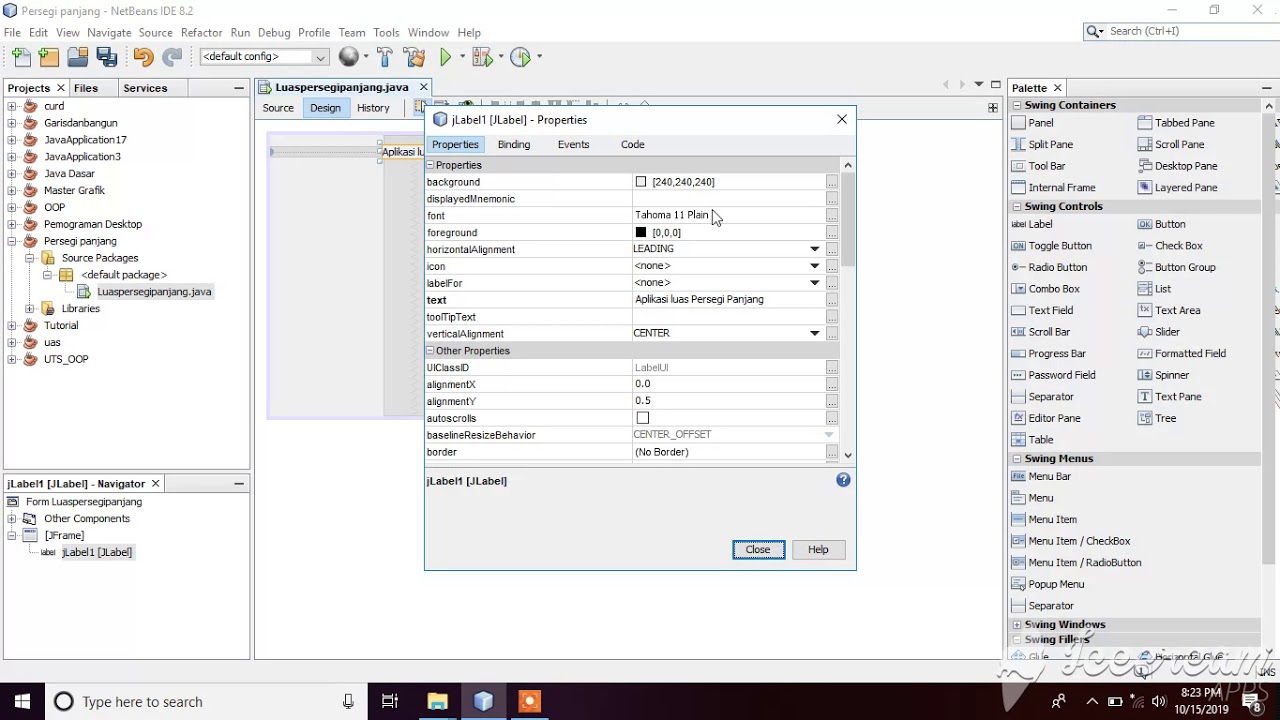Switch to the Binding tab
The width and height of the screenshot is (1280, 720).
[x=514, y=145]
